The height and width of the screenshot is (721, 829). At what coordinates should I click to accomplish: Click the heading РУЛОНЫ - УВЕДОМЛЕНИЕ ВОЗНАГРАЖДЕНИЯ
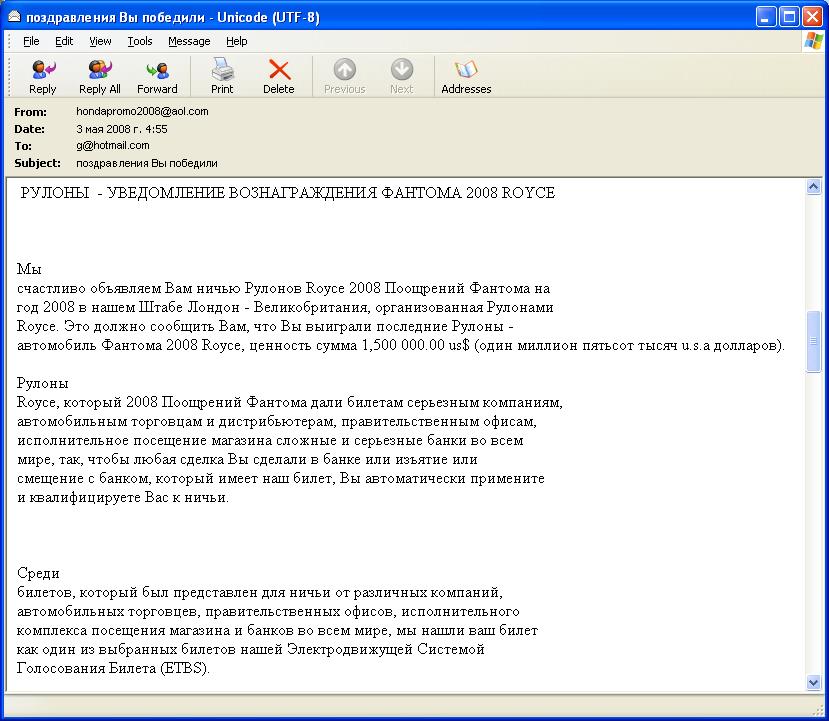[198, 193]
